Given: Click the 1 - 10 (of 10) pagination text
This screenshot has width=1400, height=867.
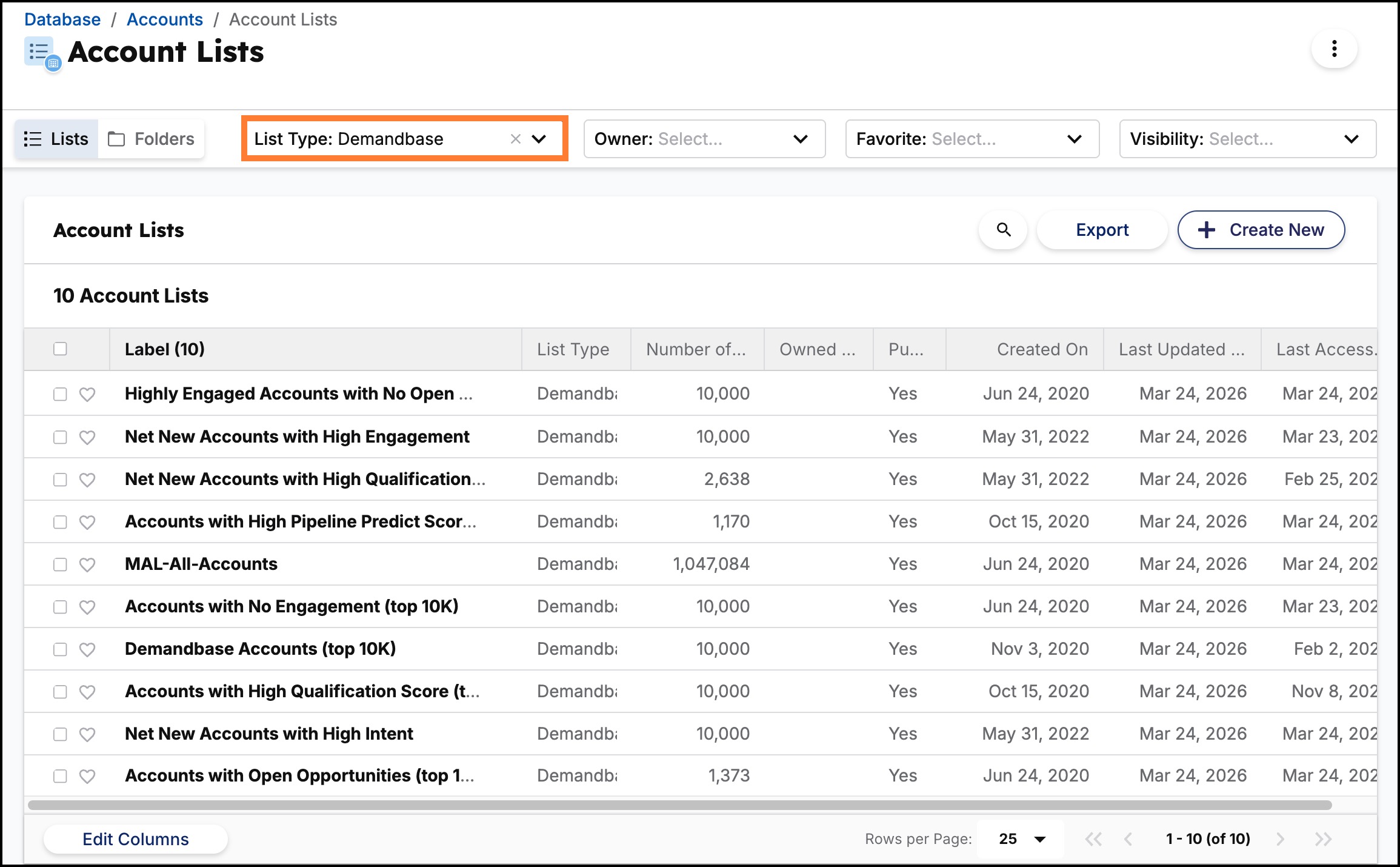Looking at the screenshot, I should click(1208, 839).
